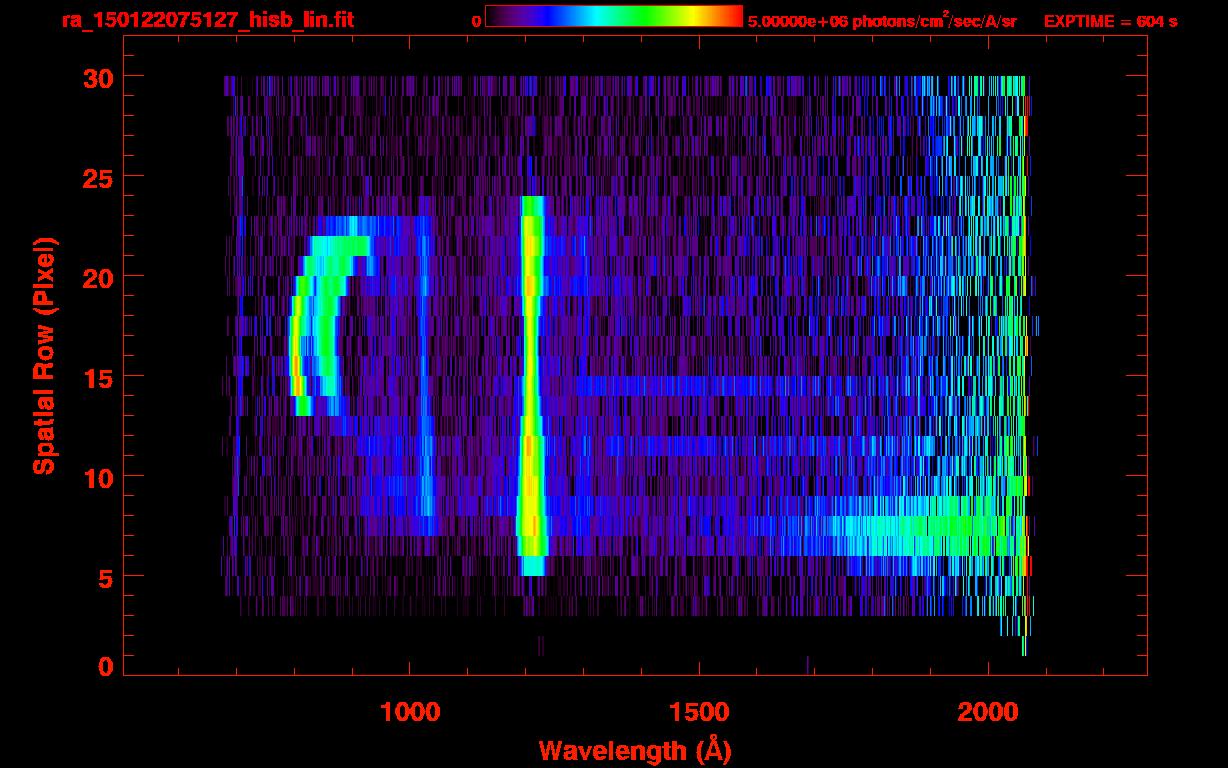Click the spatial row tick label 15
The width and height of the screenshot is (1228, 768).
(97, 377)
